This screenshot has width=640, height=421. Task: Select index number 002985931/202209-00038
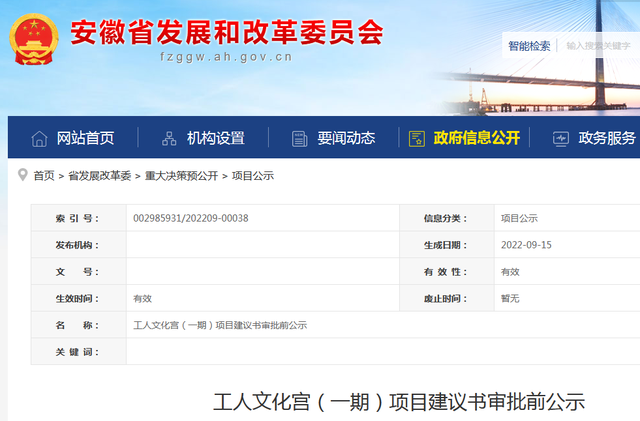(x=191, y=218)
